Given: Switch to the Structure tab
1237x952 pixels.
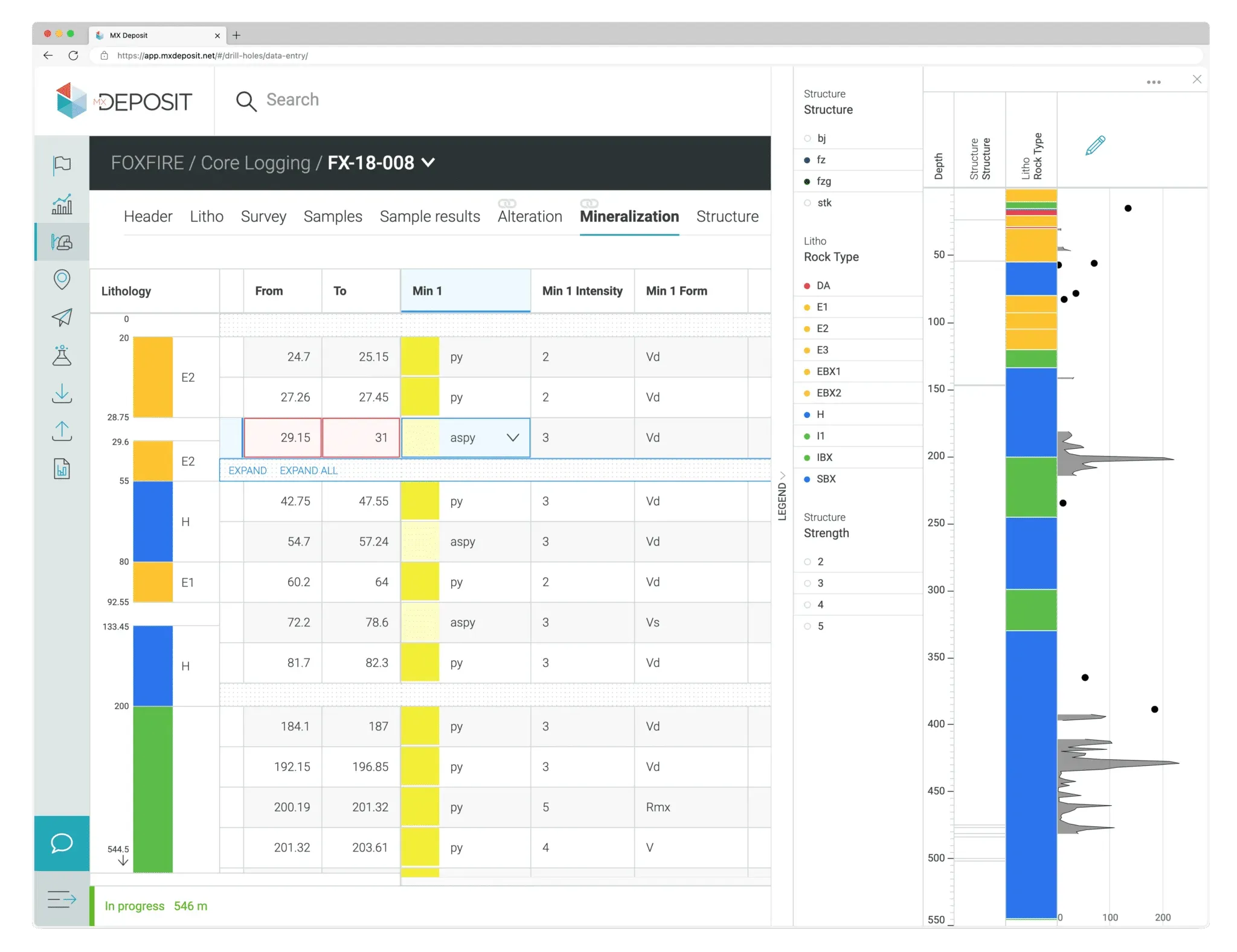Looking at the screenshot, I should coord(727,216).
